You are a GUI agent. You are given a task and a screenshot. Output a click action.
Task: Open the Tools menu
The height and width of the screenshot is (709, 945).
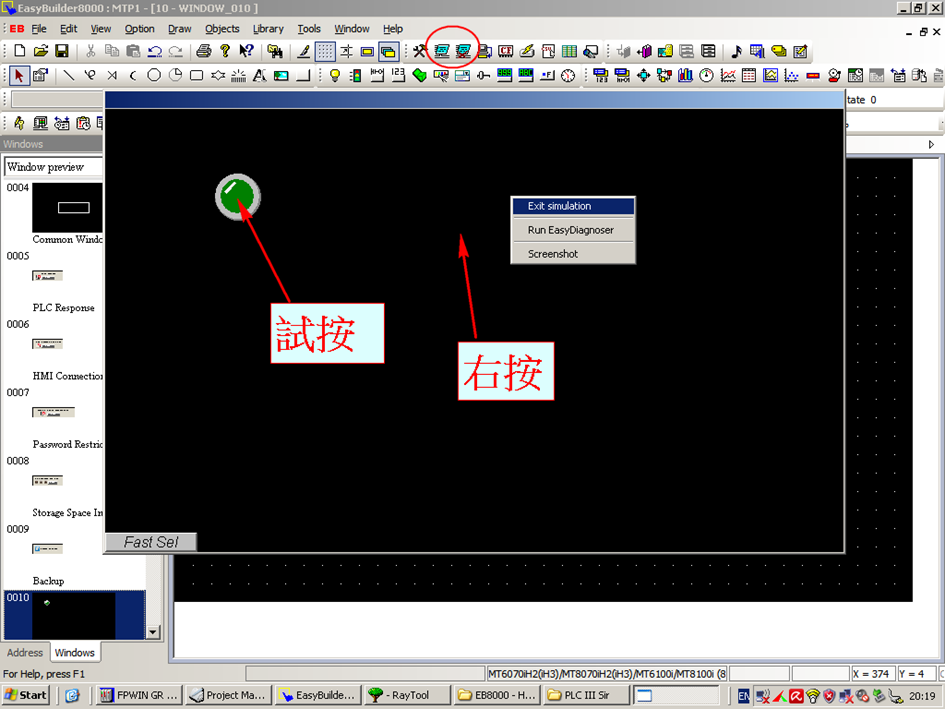[309, 28]
